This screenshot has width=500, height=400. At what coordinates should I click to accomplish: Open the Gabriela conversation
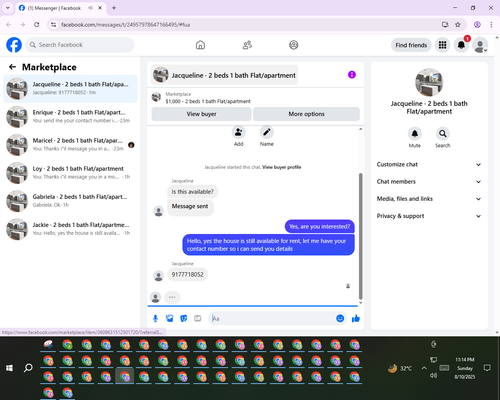tap(70, 201)
